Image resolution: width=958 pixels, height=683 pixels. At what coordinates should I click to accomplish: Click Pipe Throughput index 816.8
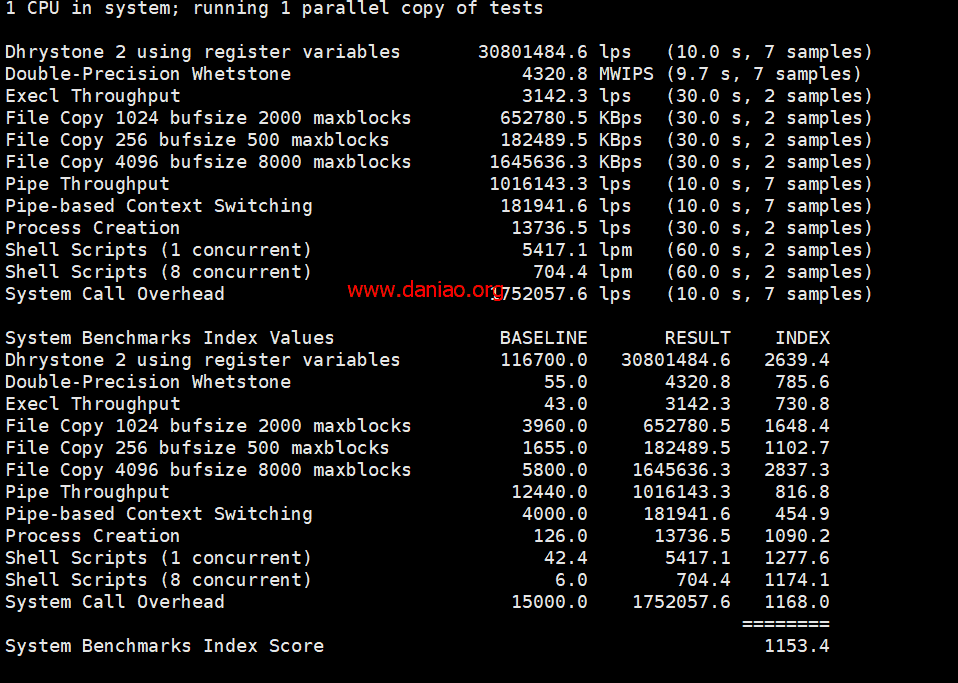[803, 492]
